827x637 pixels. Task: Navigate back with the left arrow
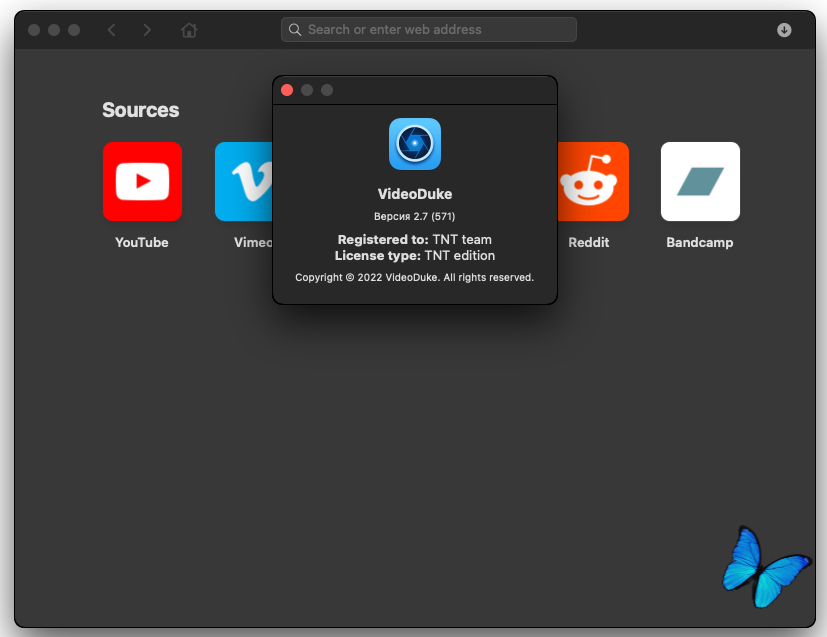(x=111, y=30)
